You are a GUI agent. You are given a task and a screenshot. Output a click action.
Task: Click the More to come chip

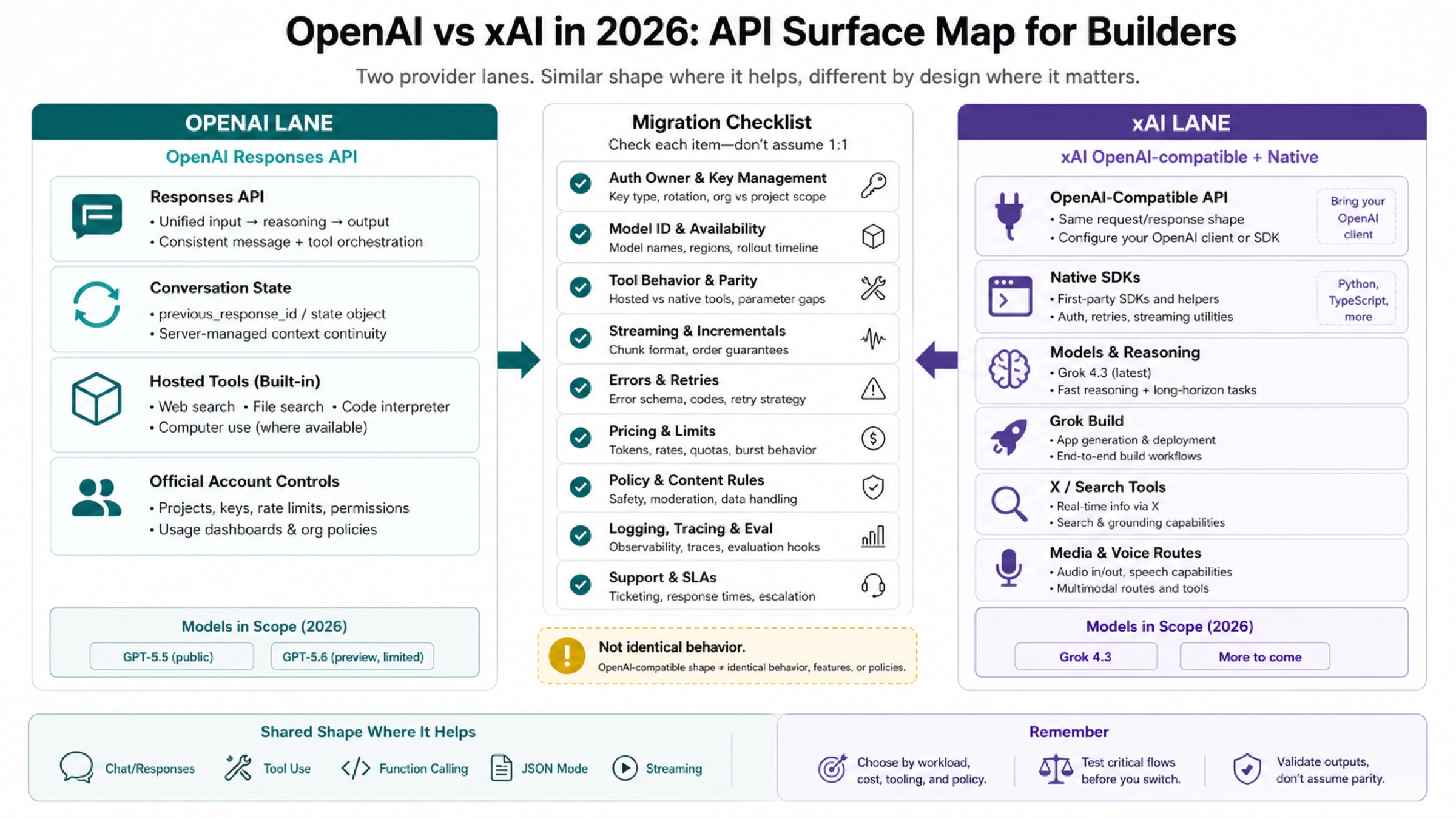[1255, 656]
